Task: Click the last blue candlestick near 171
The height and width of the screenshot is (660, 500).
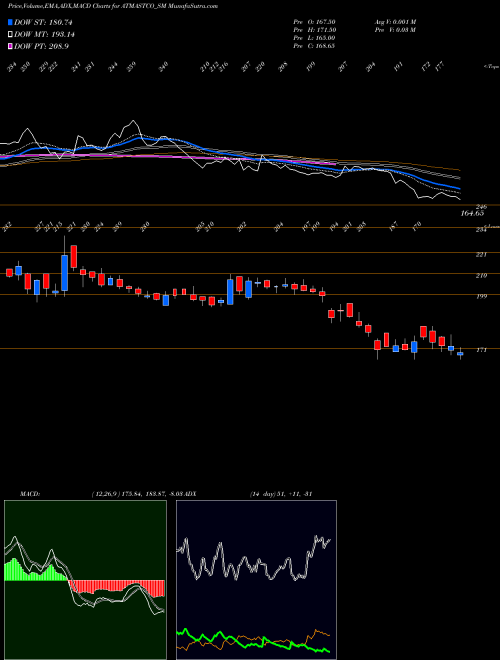Action: [460, 354]
